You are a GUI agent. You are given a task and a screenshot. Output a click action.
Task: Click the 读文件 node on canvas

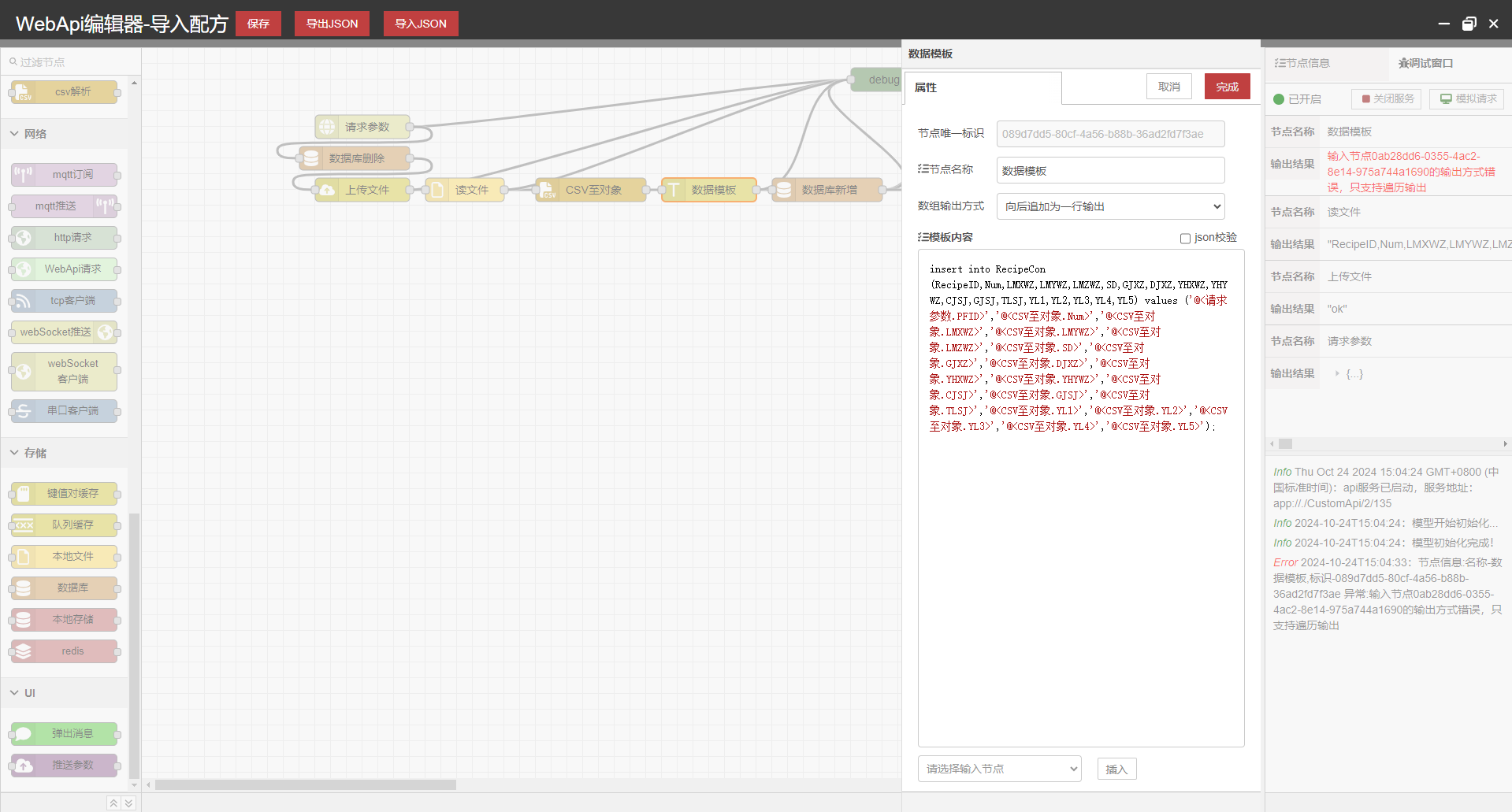tap(465, 190)
